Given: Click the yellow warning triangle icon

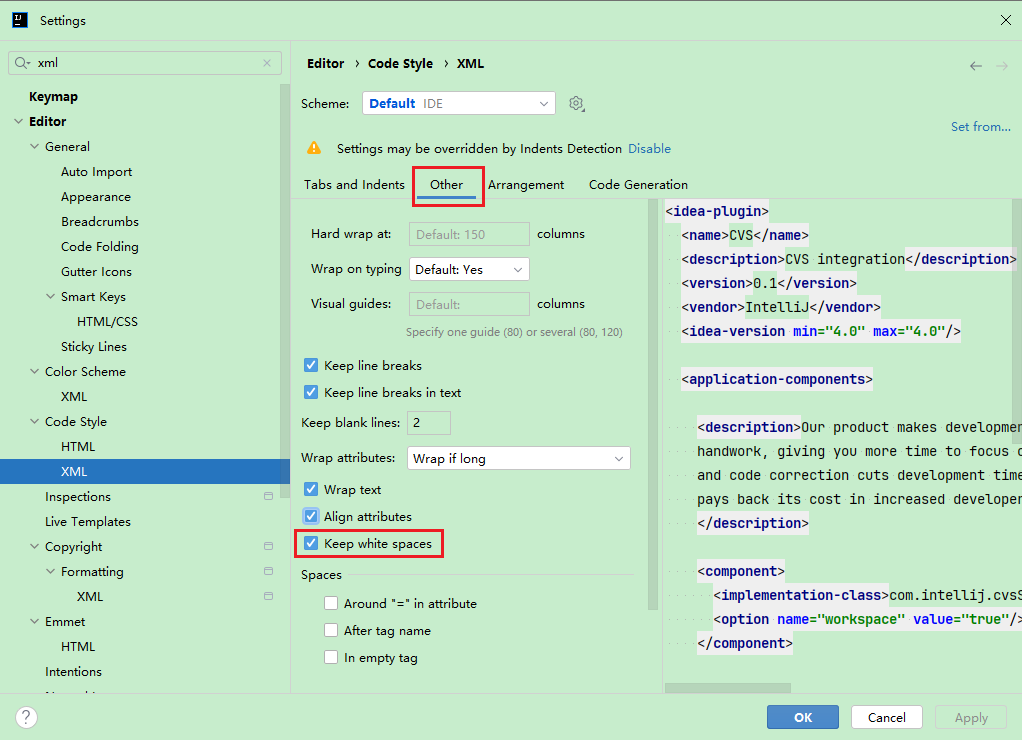Looking at the screenshot, I should tap(314, 148).
